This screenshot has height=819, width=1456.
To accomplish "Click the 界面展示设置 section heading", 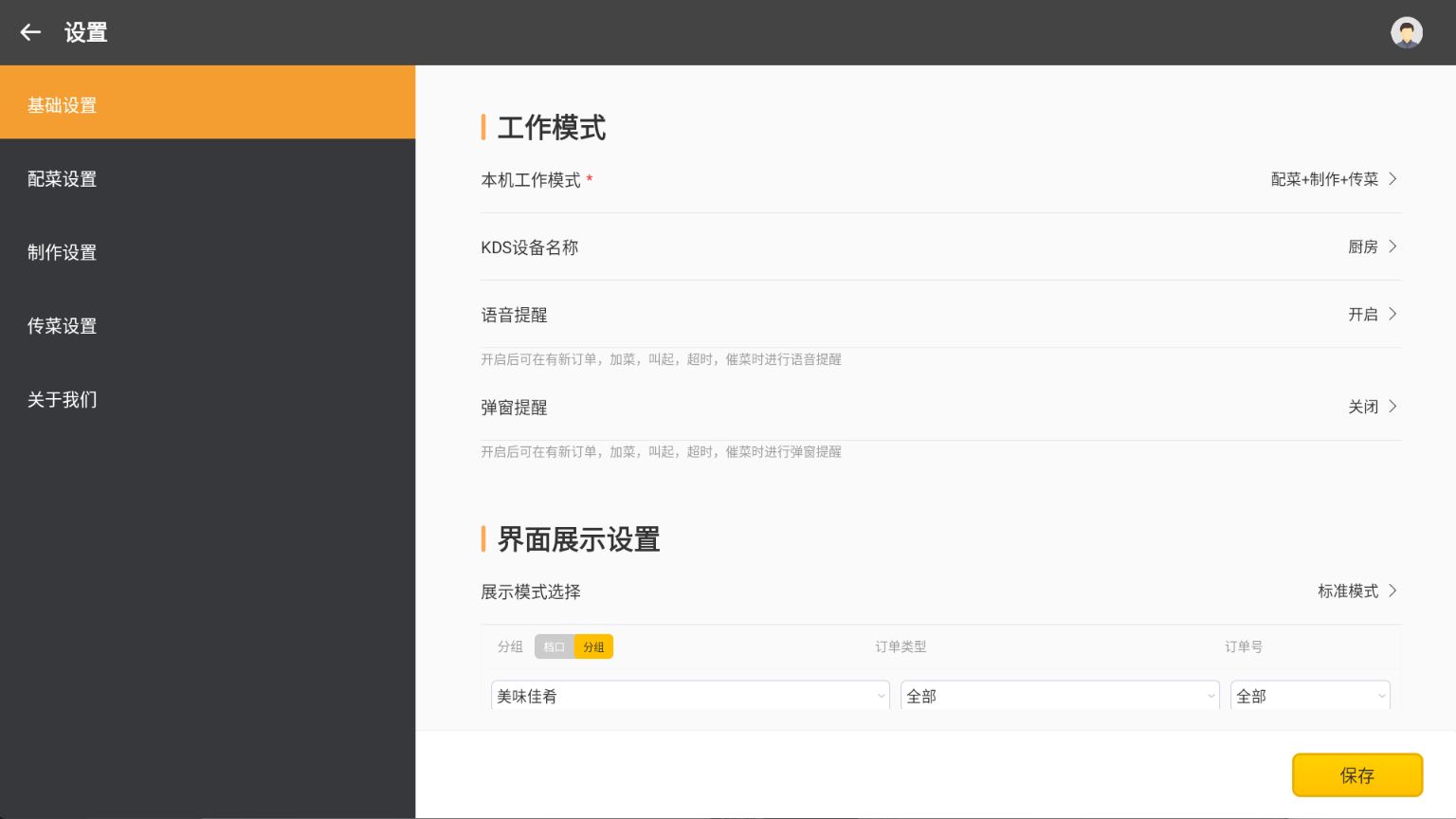I will pyautogui.click(x=579, y=539).
